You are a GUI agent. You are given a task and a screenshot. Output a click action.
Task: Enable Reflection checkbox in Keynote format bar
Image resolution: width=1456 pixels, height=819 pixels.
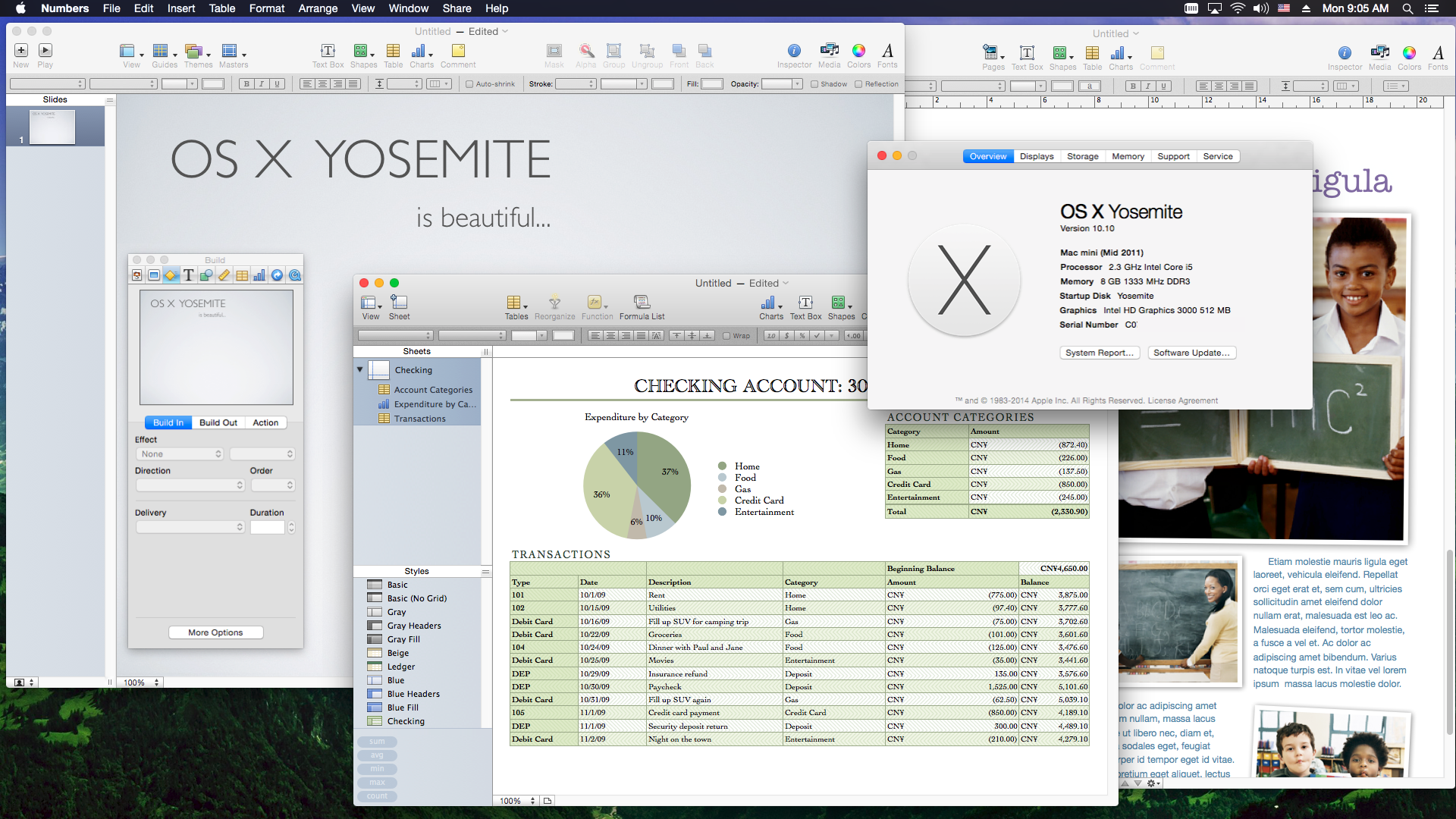pos(858,84)
